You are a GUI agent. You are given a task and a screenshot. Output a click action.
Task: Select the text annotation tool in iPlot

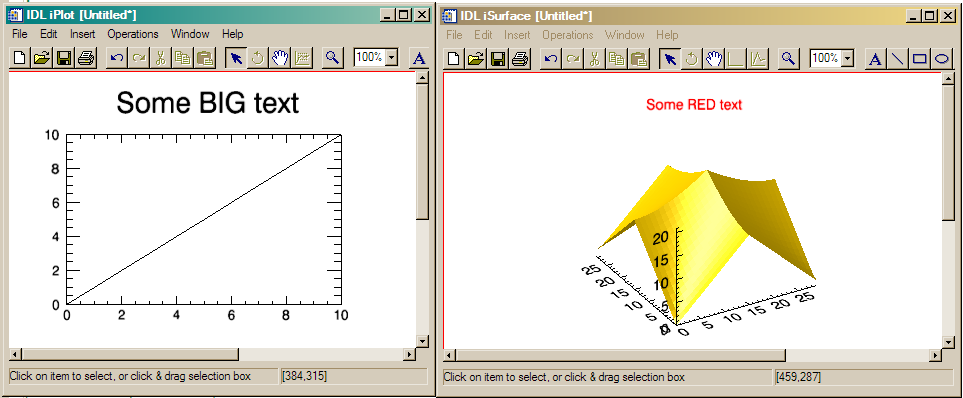[x=419, y=58]
